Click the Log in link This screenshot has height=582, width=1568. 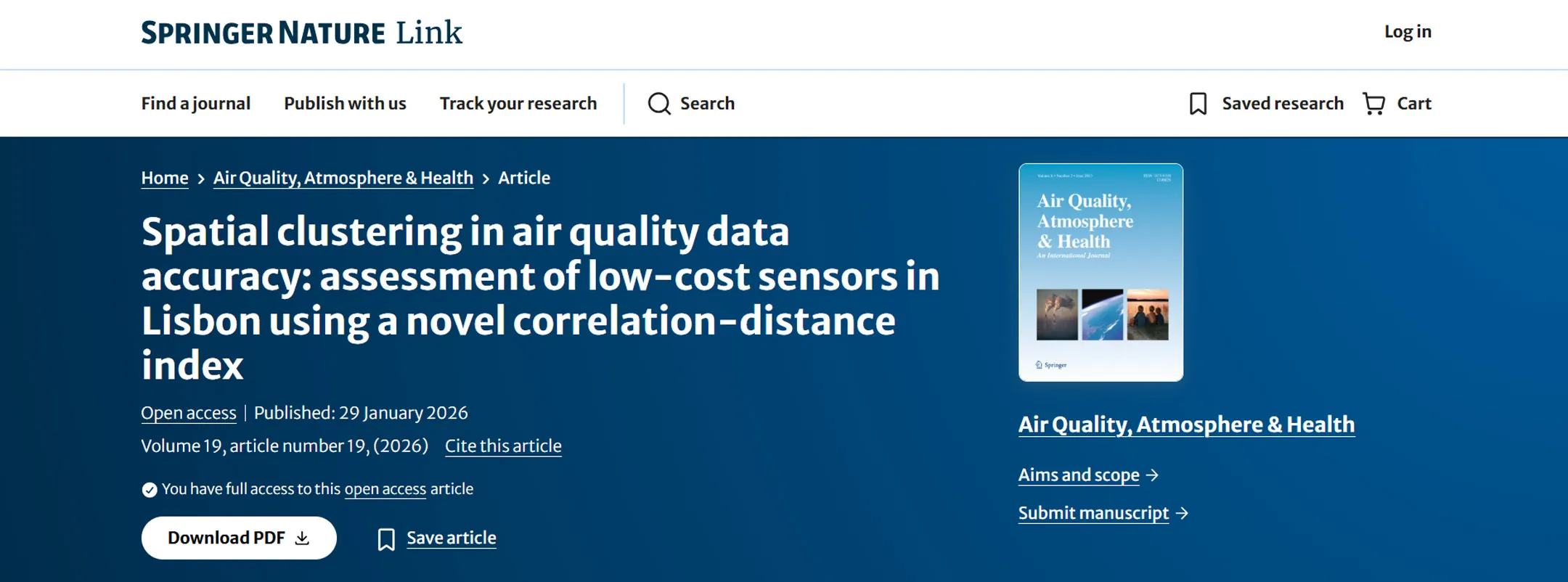click(1407, 32)
